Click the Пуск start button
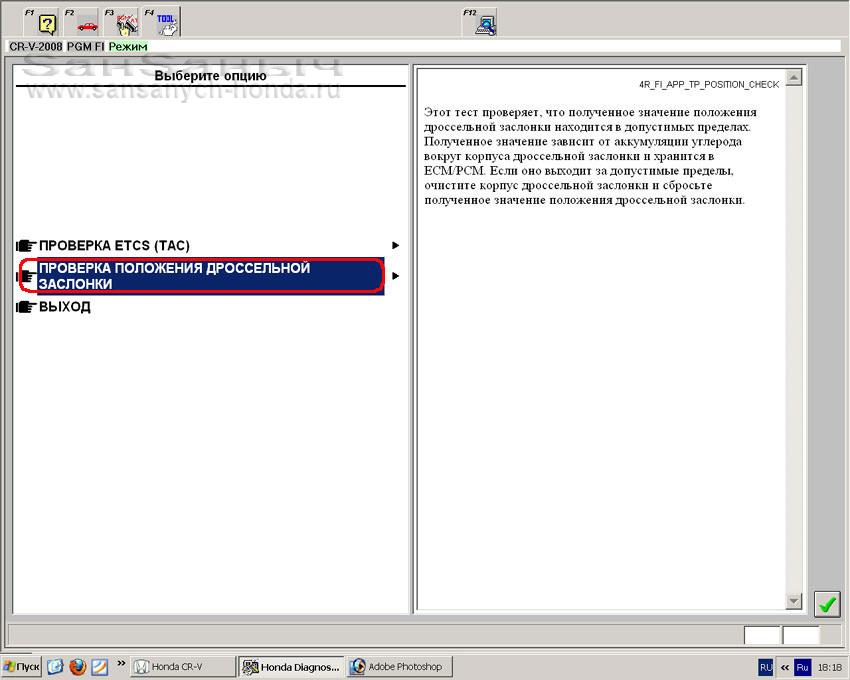The height and width of the screenshot is (680, 850). coord(22,667)
